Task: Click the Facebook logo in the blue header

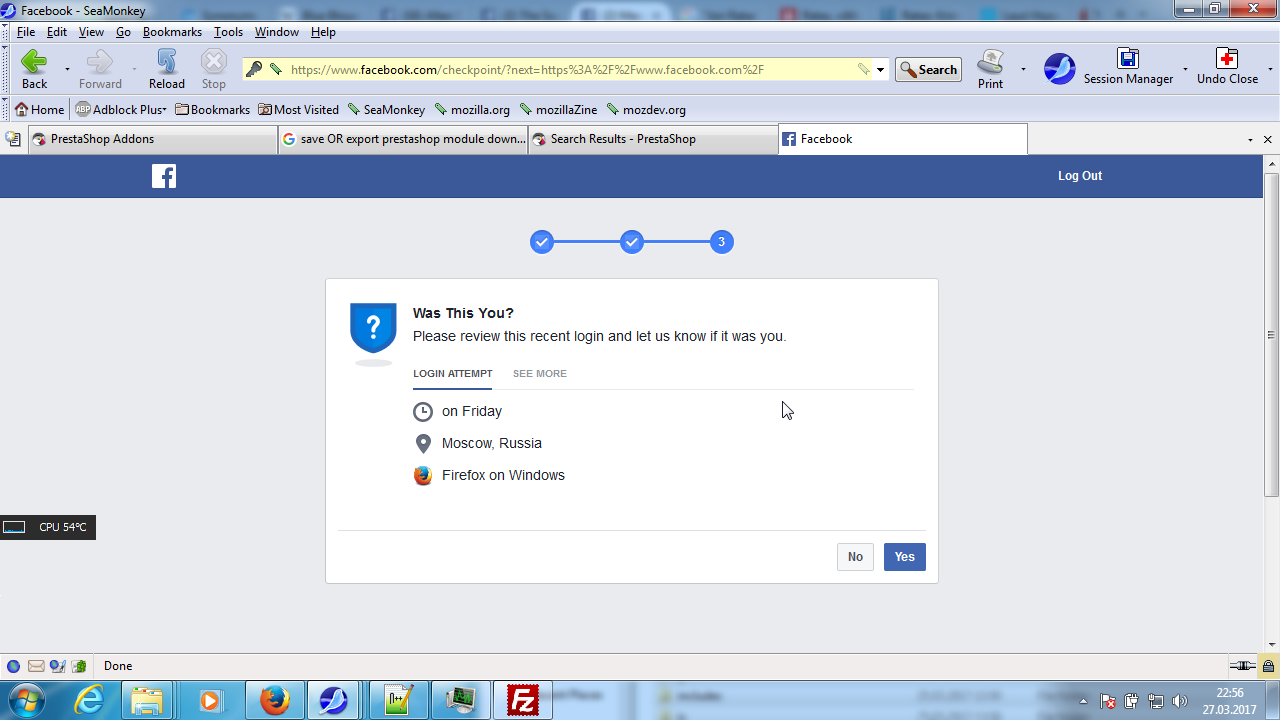Action: [x=164, y=176]
